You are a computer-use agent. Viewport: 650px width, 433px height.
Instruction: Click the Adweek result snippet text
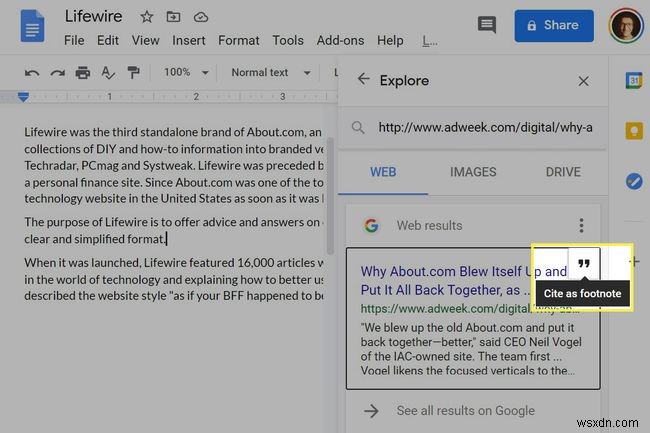[x=471, y=349]
